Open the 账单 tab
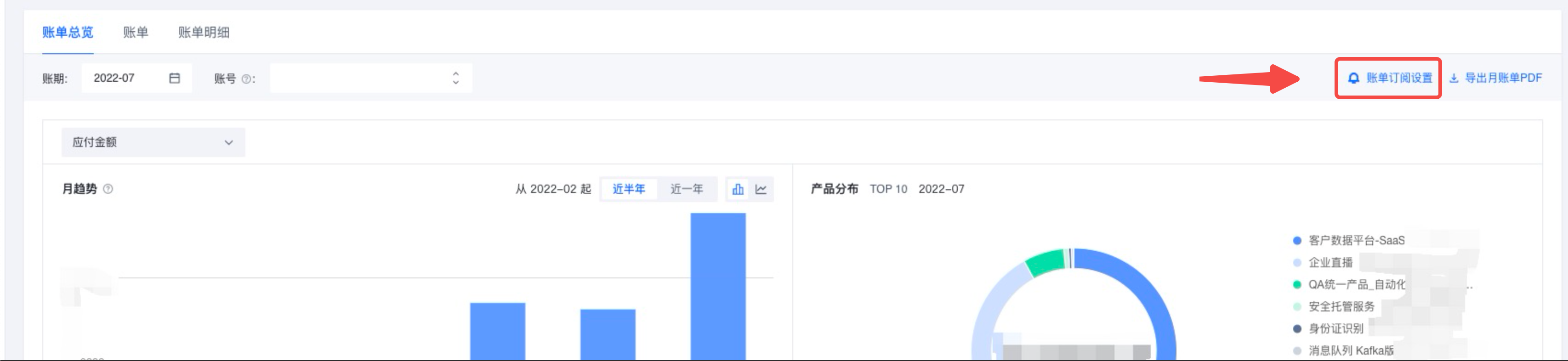This screenshot has width=1568, height=361. 135,32
